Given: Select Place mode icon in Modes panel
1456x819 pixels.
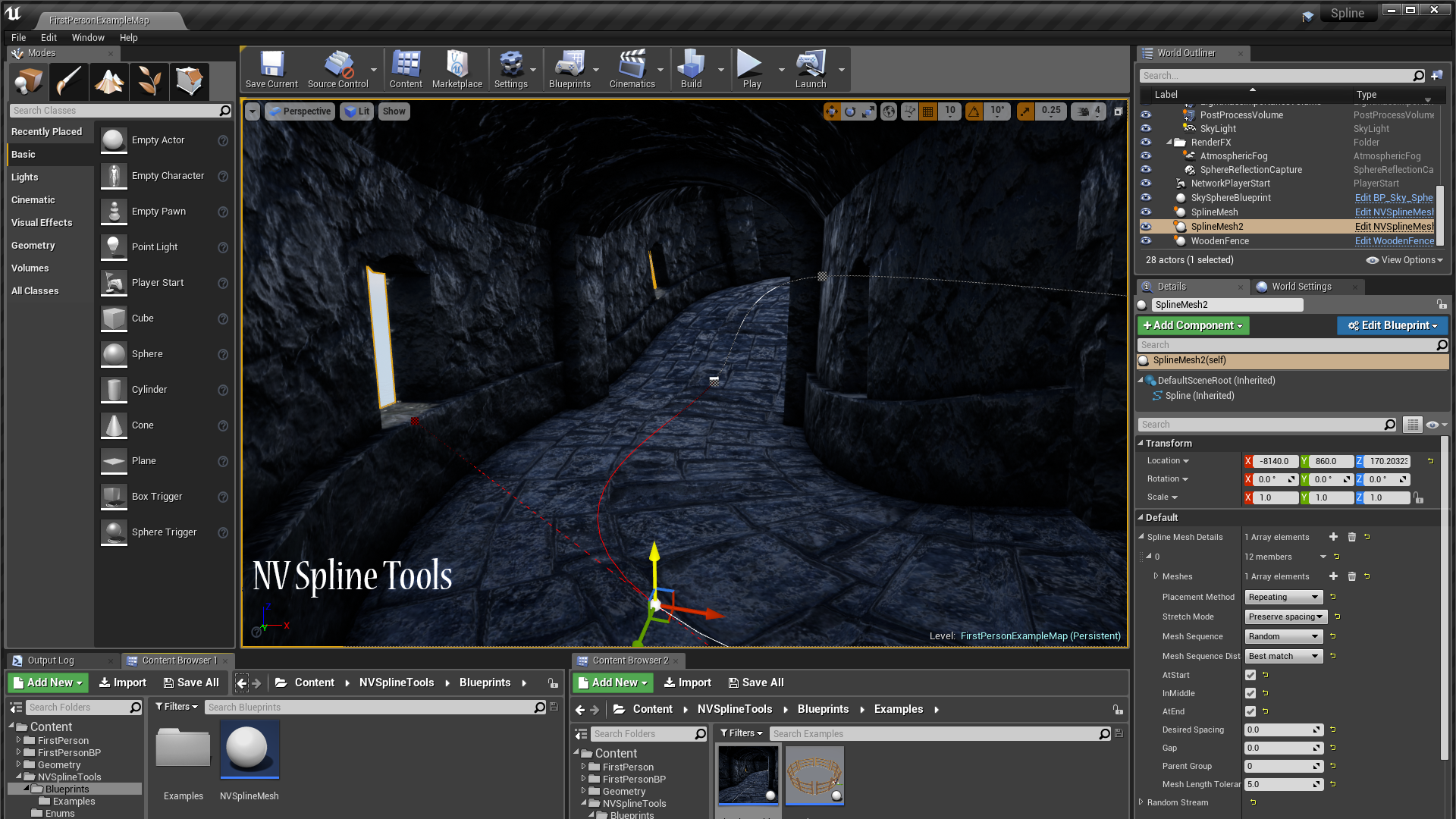Looking at the screenshot, I should (29, 81).
